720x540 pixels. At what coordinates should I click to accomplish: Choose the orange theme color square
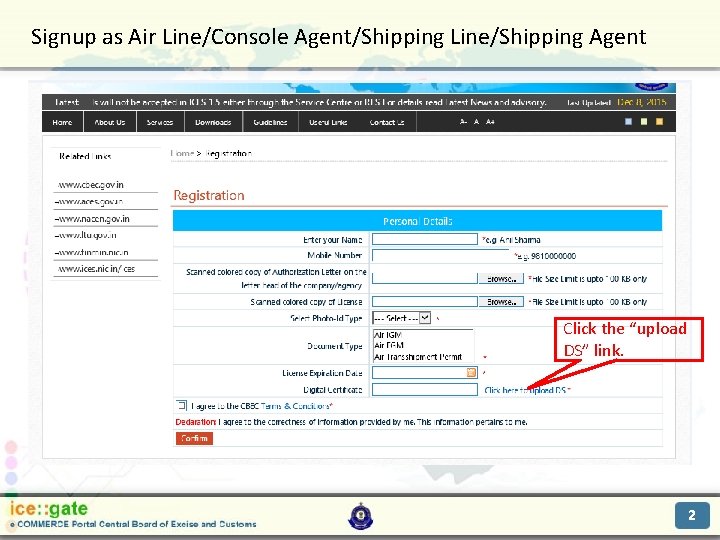659,122
